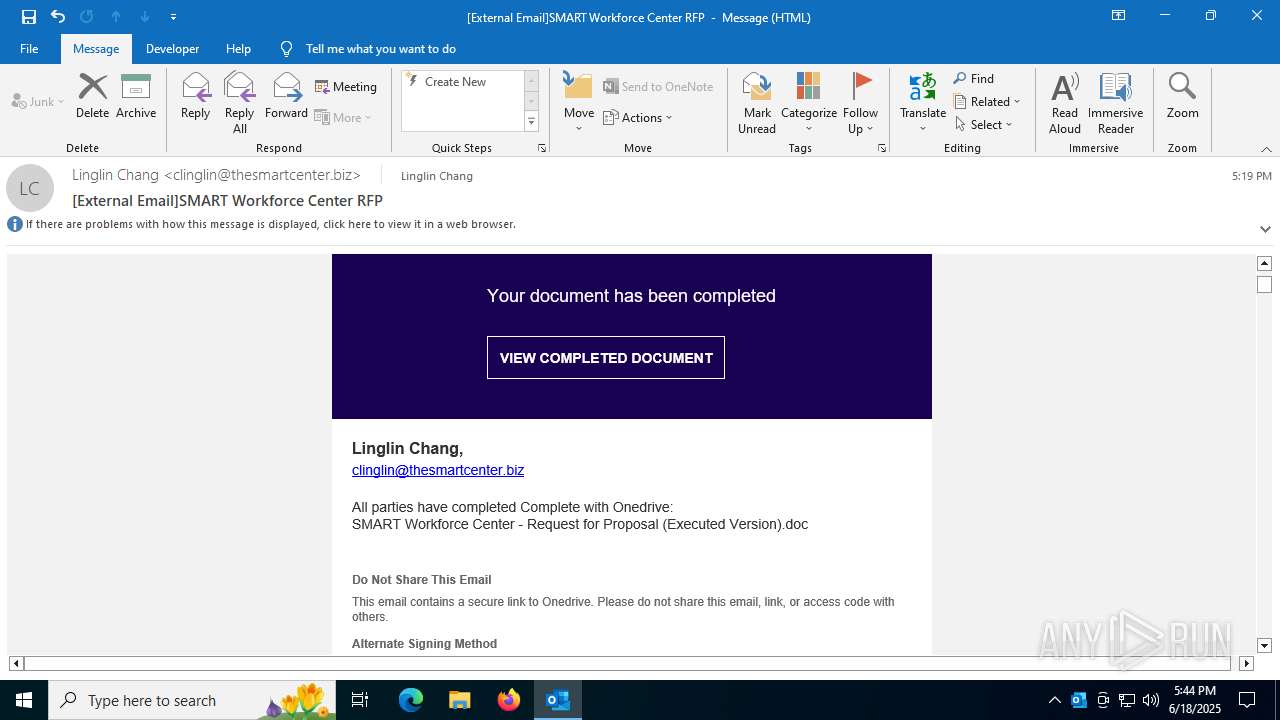Click the horizontal scrollbar left arrow
1280x720 pixels.
(16, 663)
